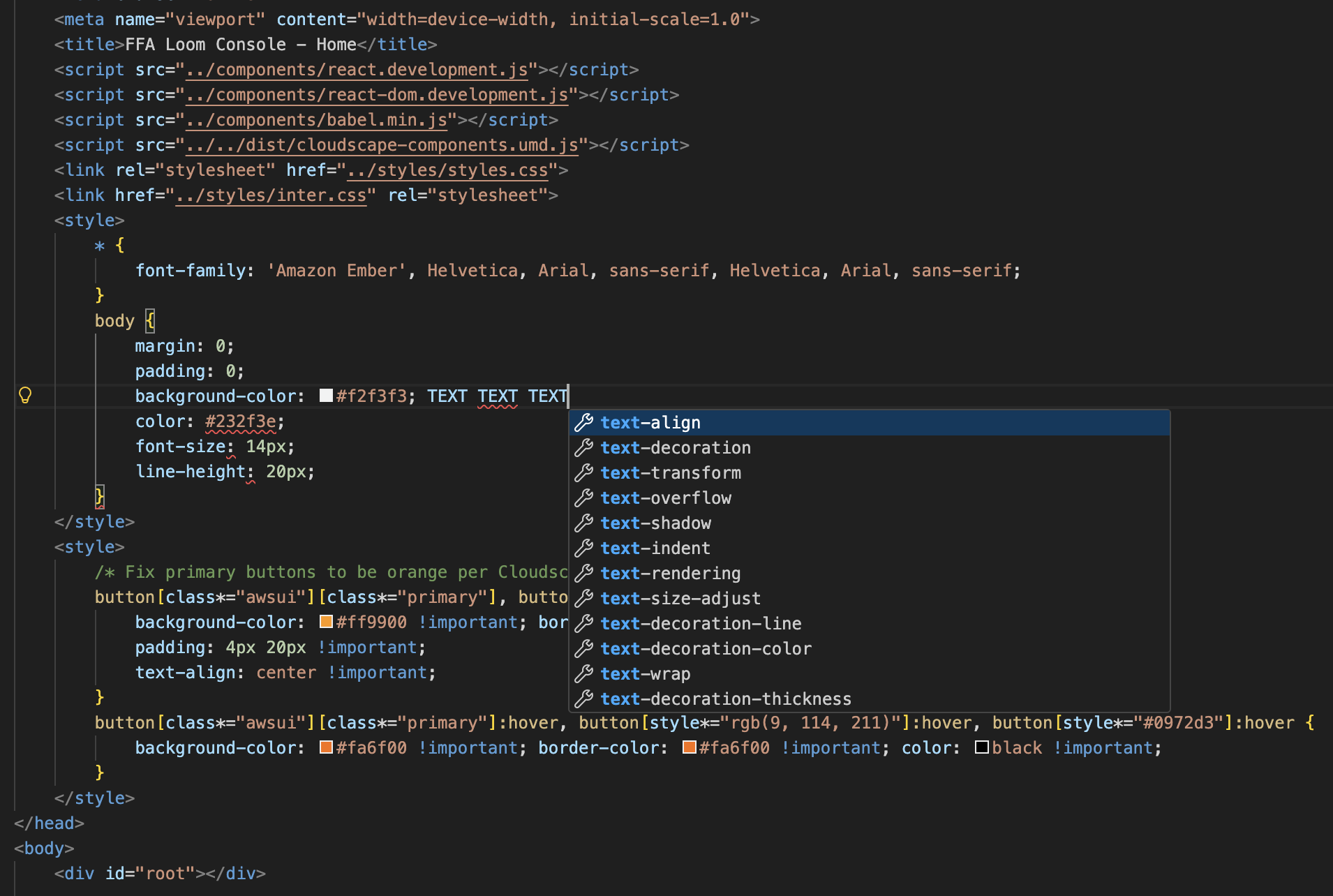
Task: Select text-decoration-color completion item
Action: (x=706, y=649)
